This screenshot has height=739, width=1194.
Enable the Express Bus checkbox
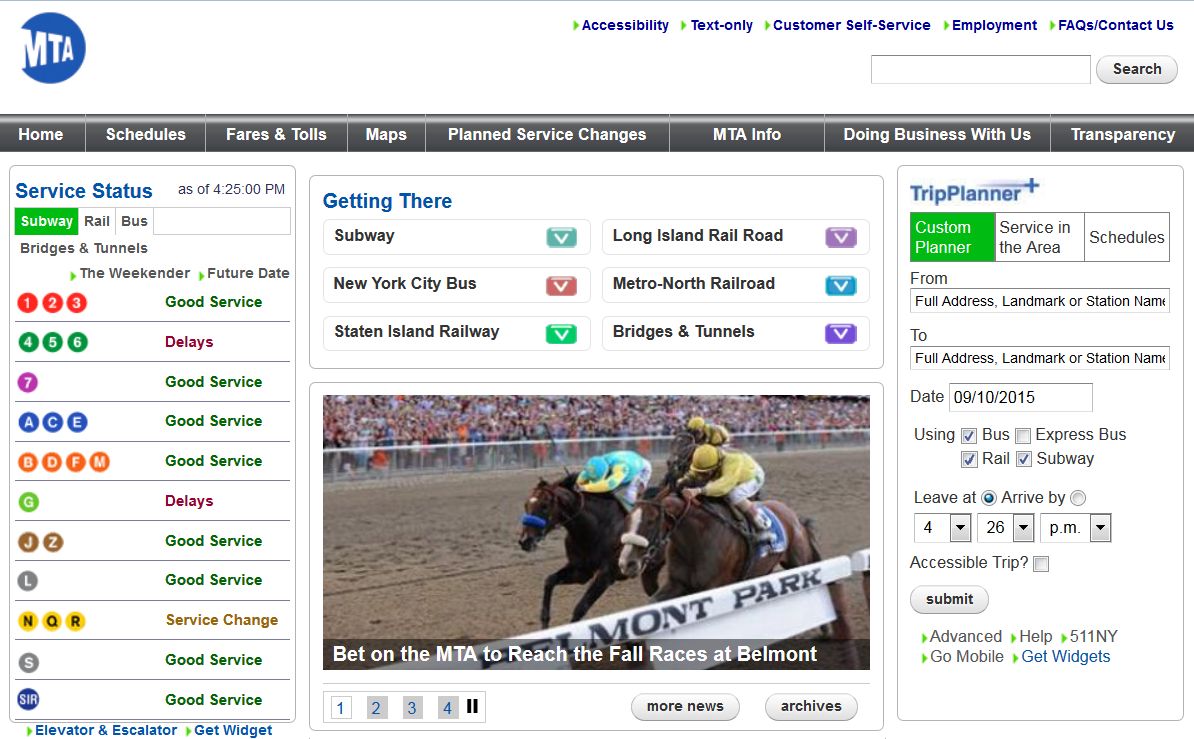[x=1023, y=436]
